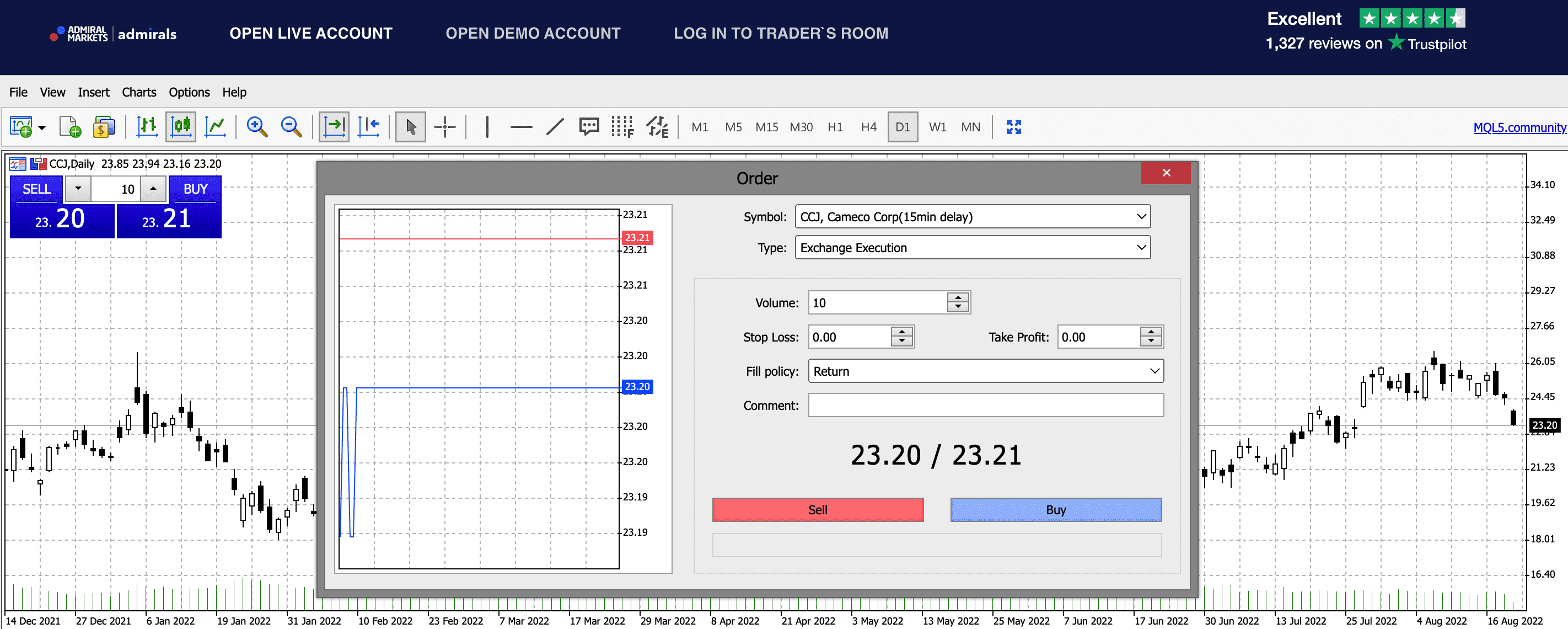Select the MN timeframe
The height and width of the screenshot is (629, 1568).
[971, 127]
